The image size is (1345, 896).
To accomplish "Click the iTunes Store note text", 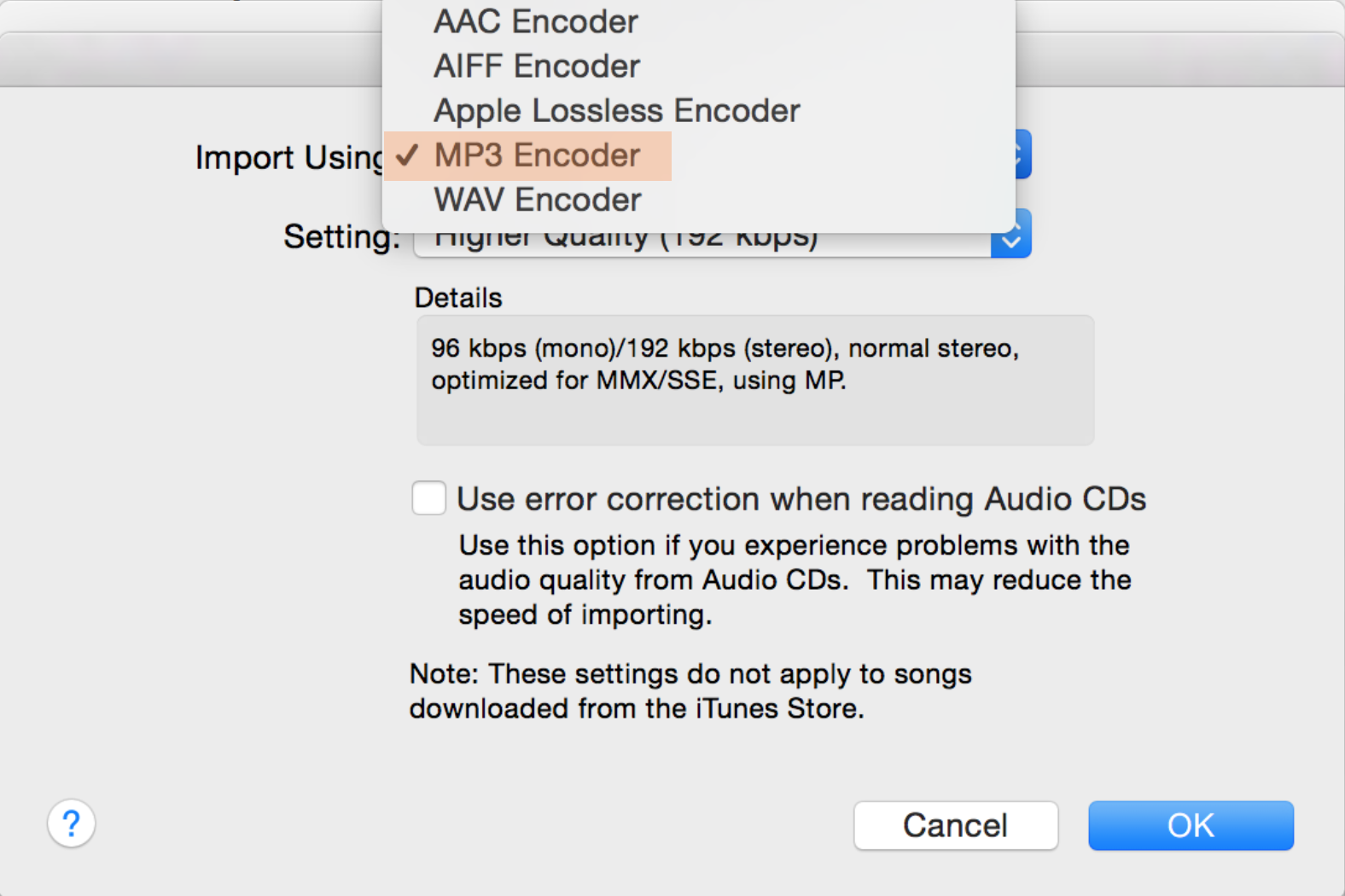I will 690,691.
